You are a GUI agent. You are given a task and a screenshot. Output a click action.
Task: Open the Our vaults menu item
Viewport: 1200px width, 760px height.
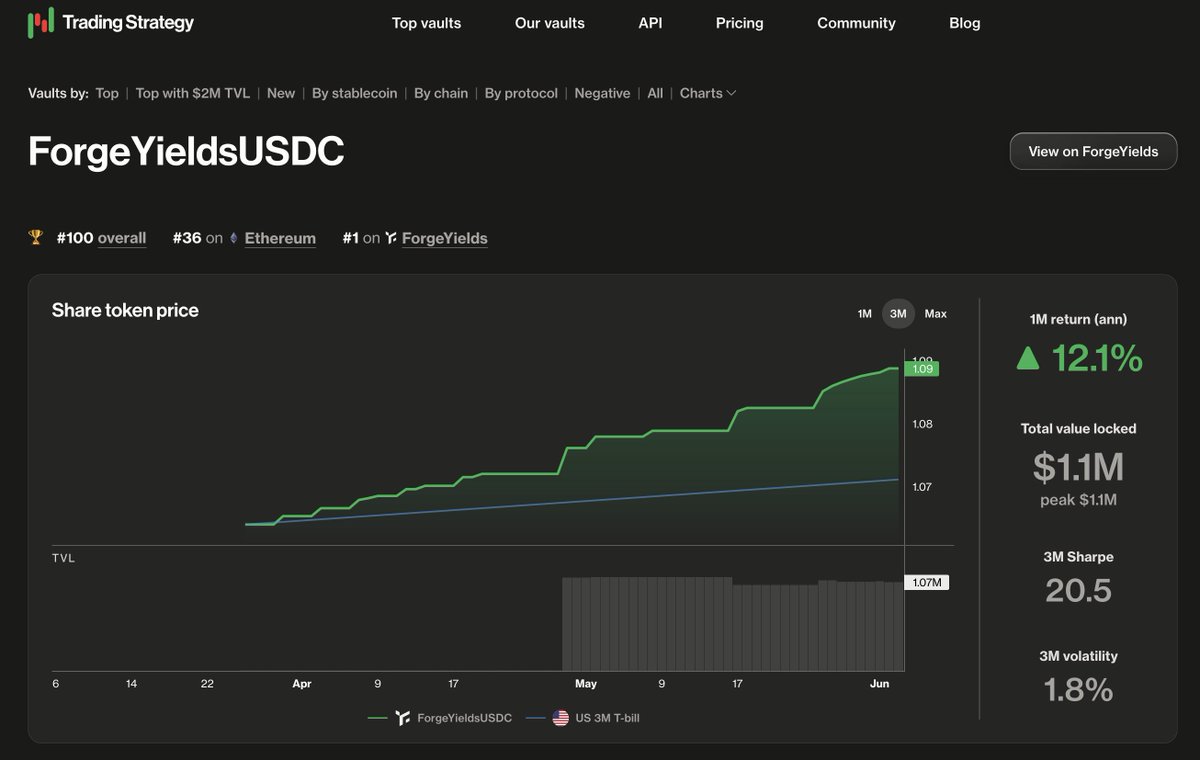[550, 23]
